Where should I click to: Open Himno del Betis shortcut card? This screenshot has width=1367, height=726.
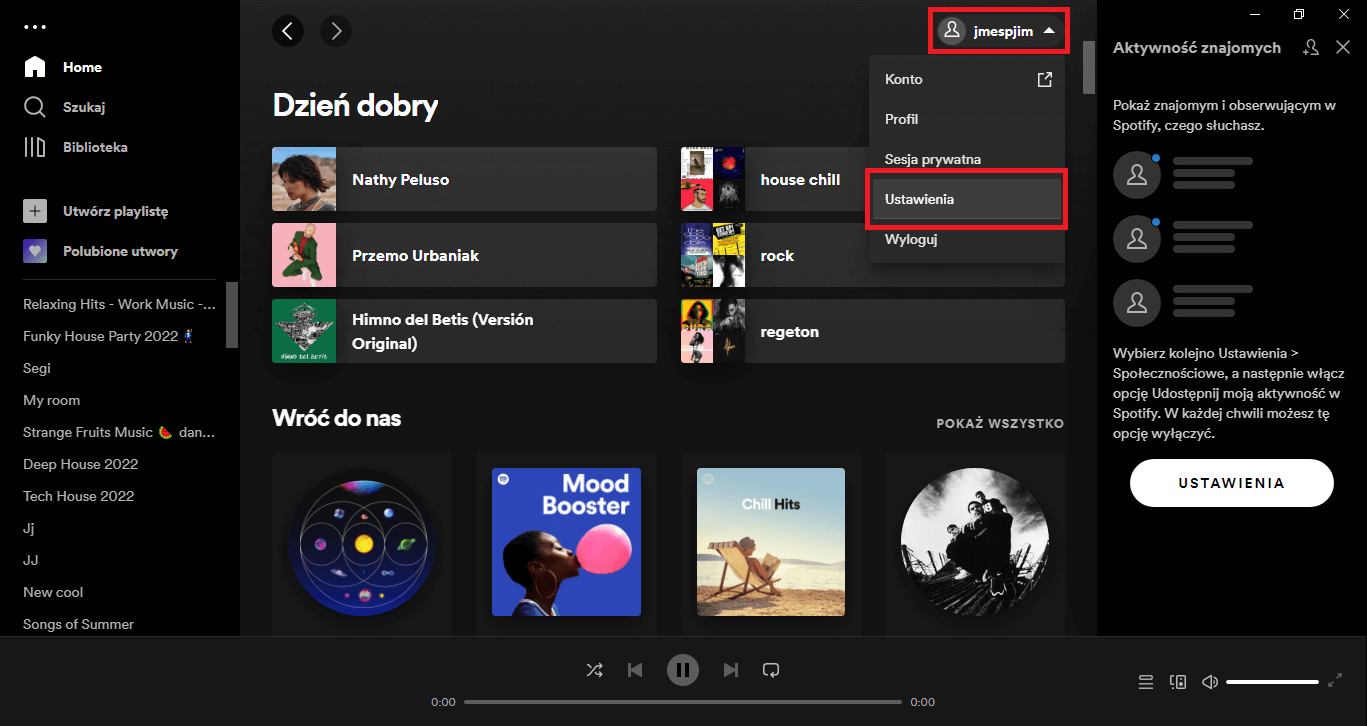464,331
